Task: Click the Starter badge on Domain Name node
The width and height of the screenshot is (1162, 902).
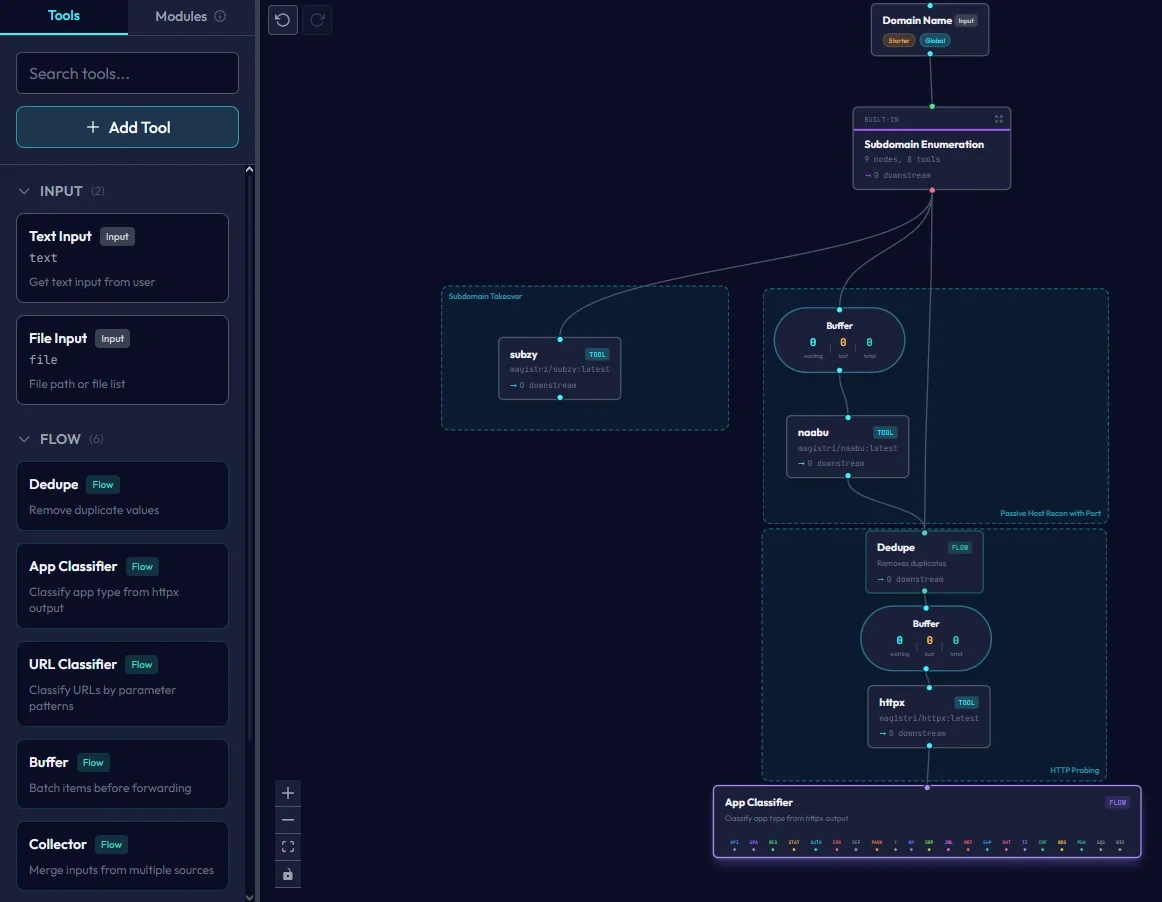Action: [898, 40]
